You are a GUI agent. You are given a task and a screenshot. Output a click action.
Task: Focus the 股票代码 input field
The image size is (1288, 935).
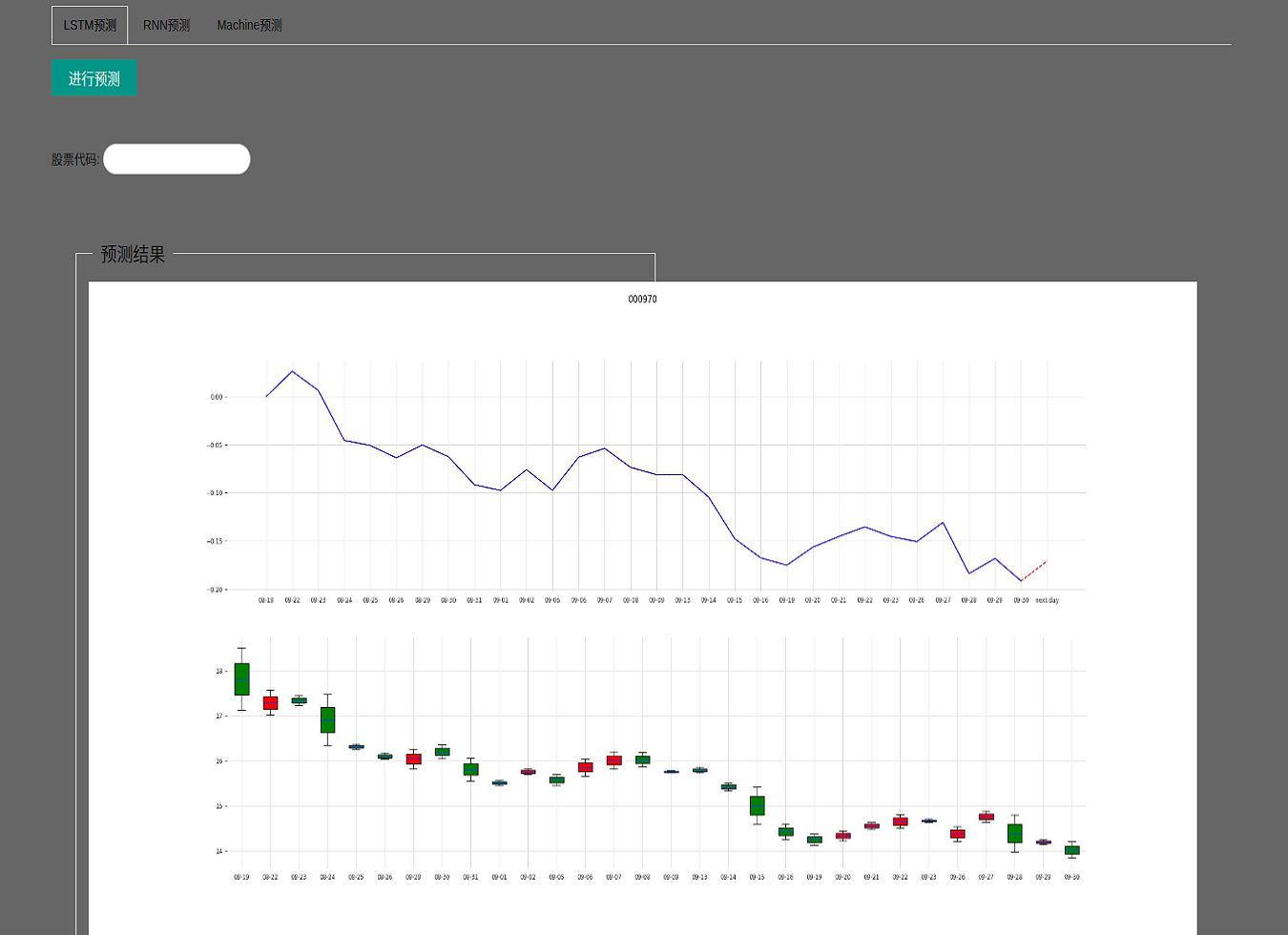pos(177,159)
